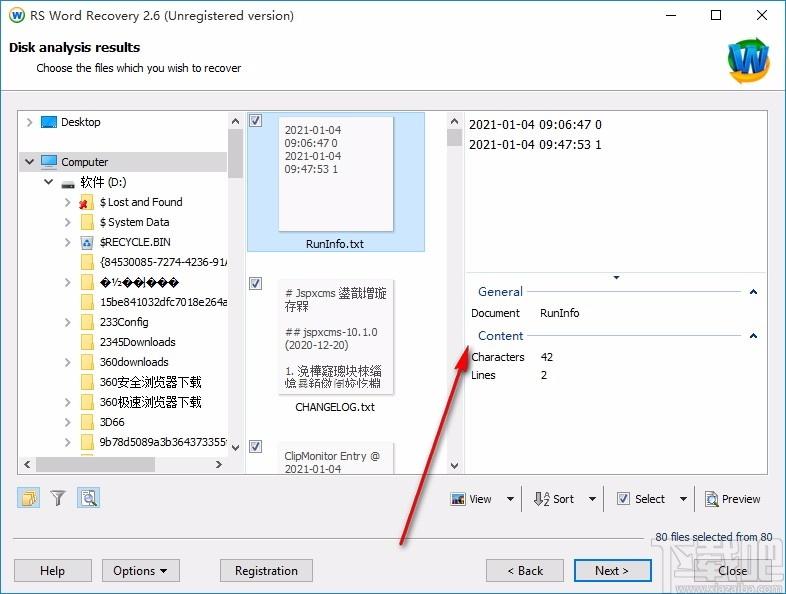Open the Sort dropdown arrow
786x594 pixels.
[592, 499]
